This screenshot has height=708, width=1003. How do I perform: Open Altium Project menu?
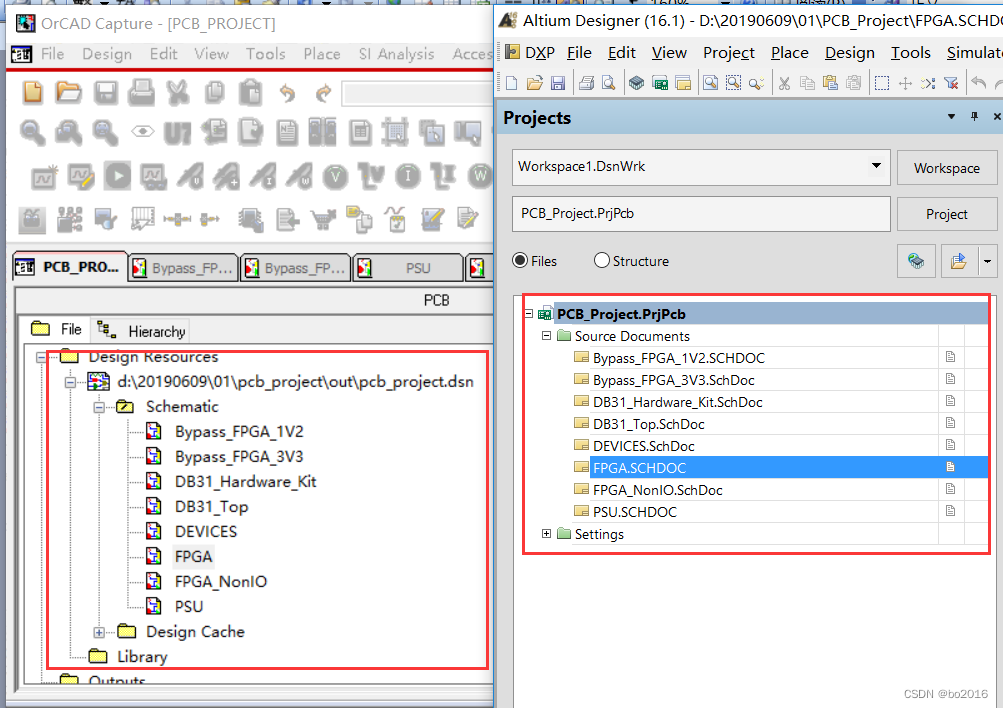[729, 52]
